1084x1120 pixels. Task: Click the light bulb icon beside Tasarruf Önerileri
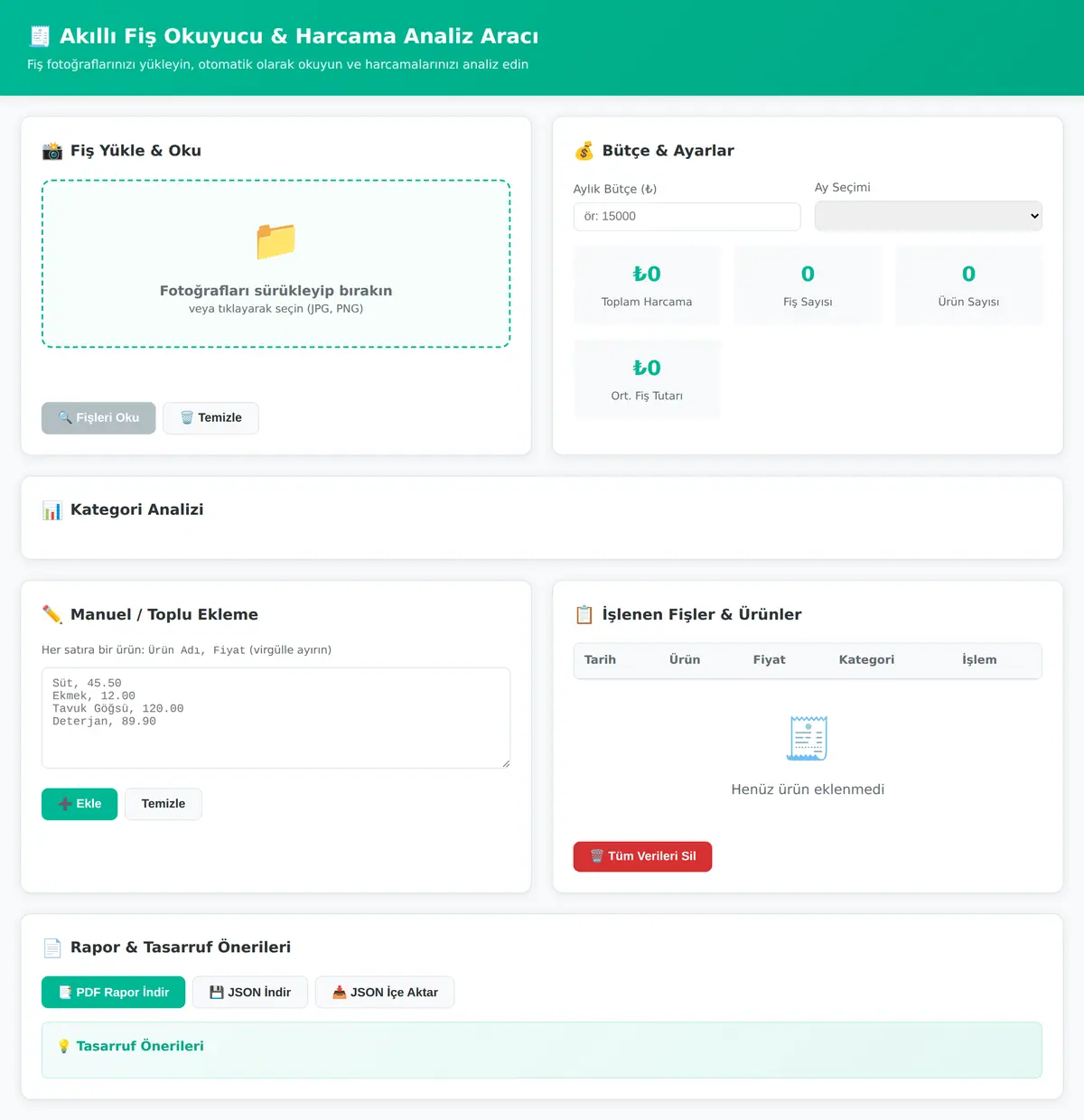[64, 1046]
